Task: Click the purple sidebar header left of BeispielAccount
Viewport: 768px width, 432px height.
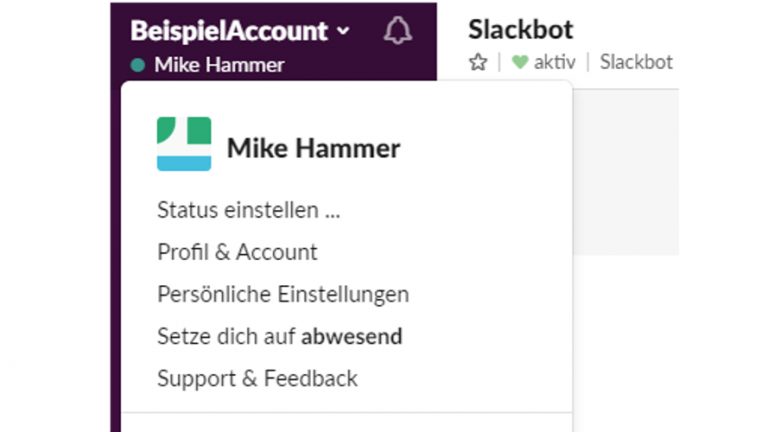Action: pos(120,31)
